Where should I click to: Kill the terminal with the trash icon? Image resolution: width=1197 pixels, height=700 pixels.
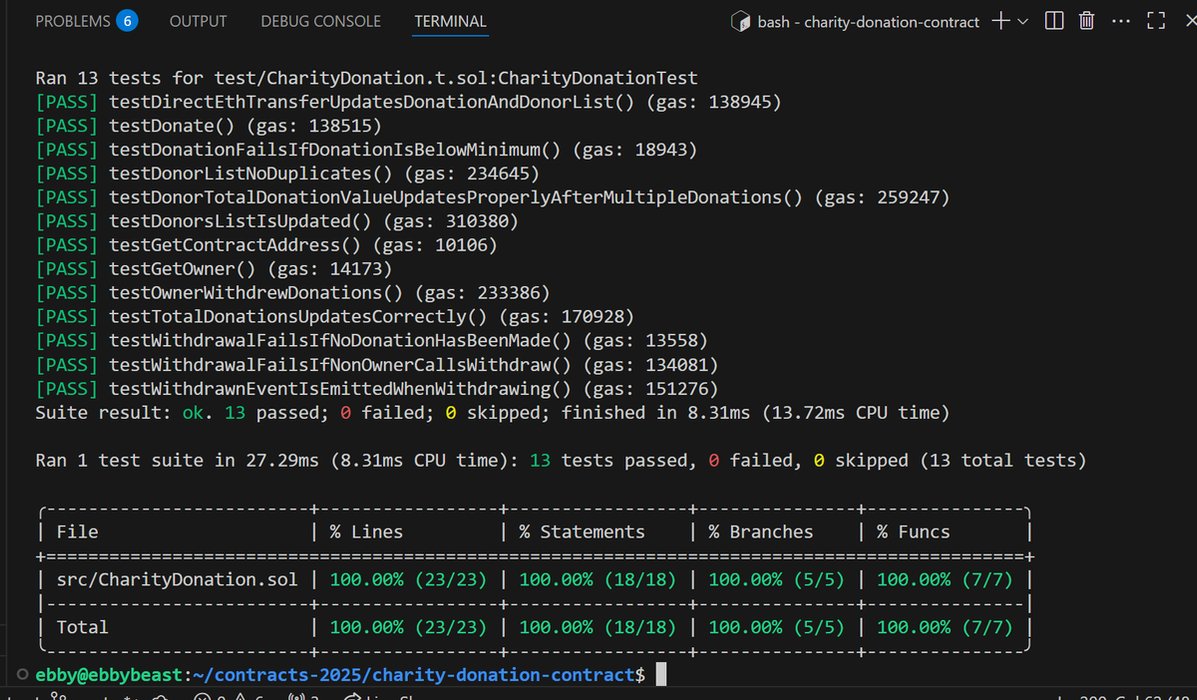[1086, 21]
